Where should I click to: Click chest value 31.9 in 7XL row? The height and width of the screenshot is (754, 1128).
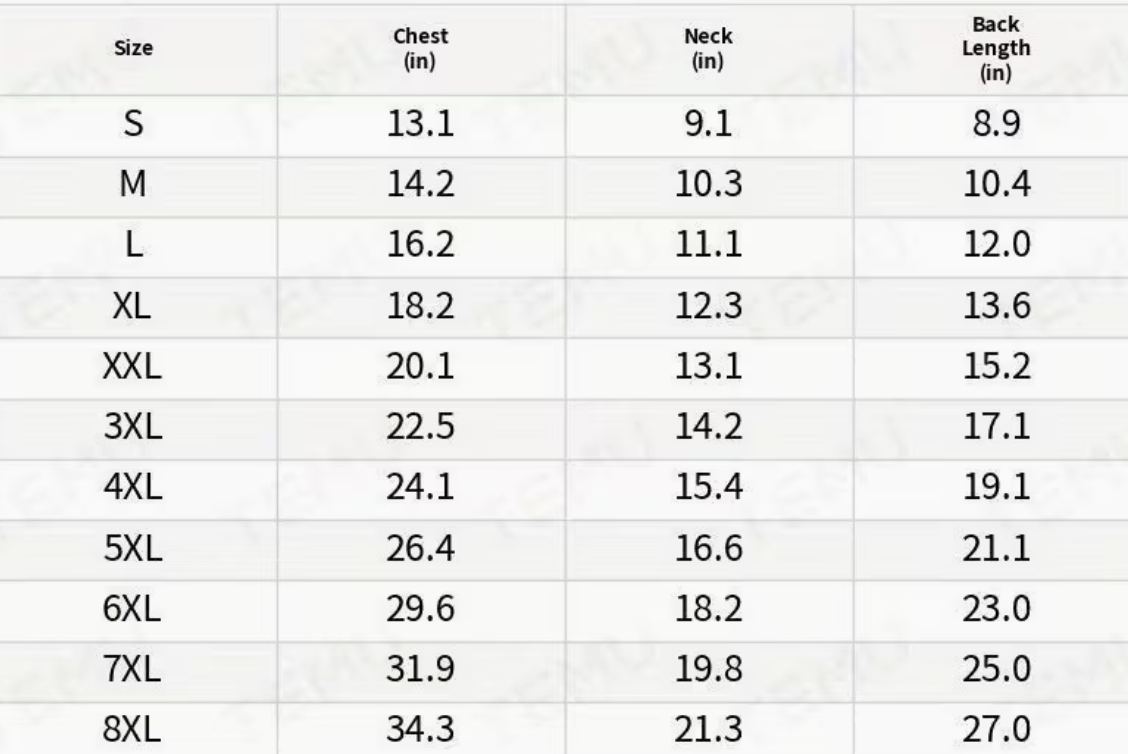pyautogui.click(x=421, y=669)
